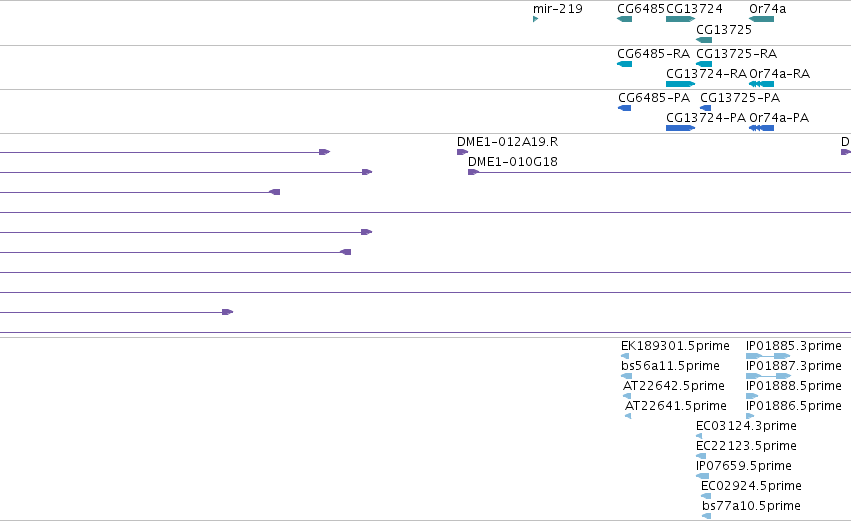851x521 pixels.
Task: Click the DME1-010G18 clone start marker
Action: 473,172
